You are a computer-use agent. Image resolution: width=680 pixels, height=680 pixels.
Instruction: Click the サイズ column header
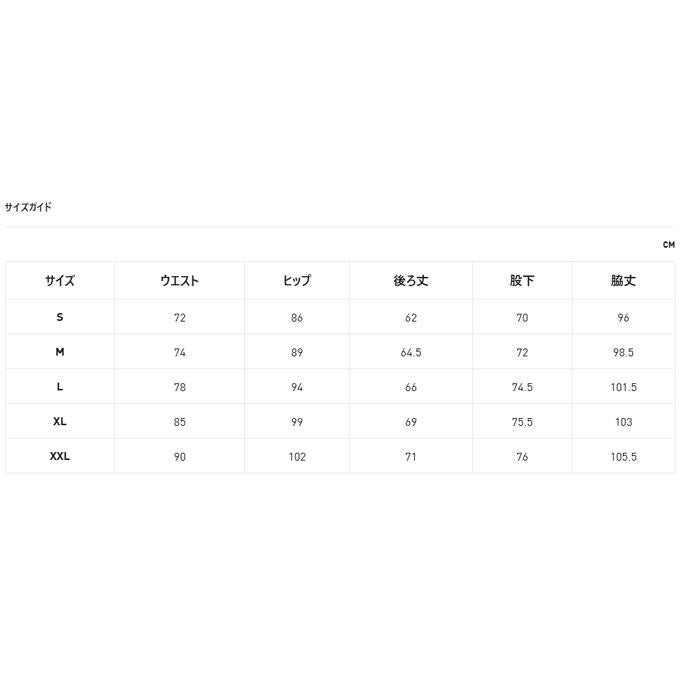tap(60, 281)
